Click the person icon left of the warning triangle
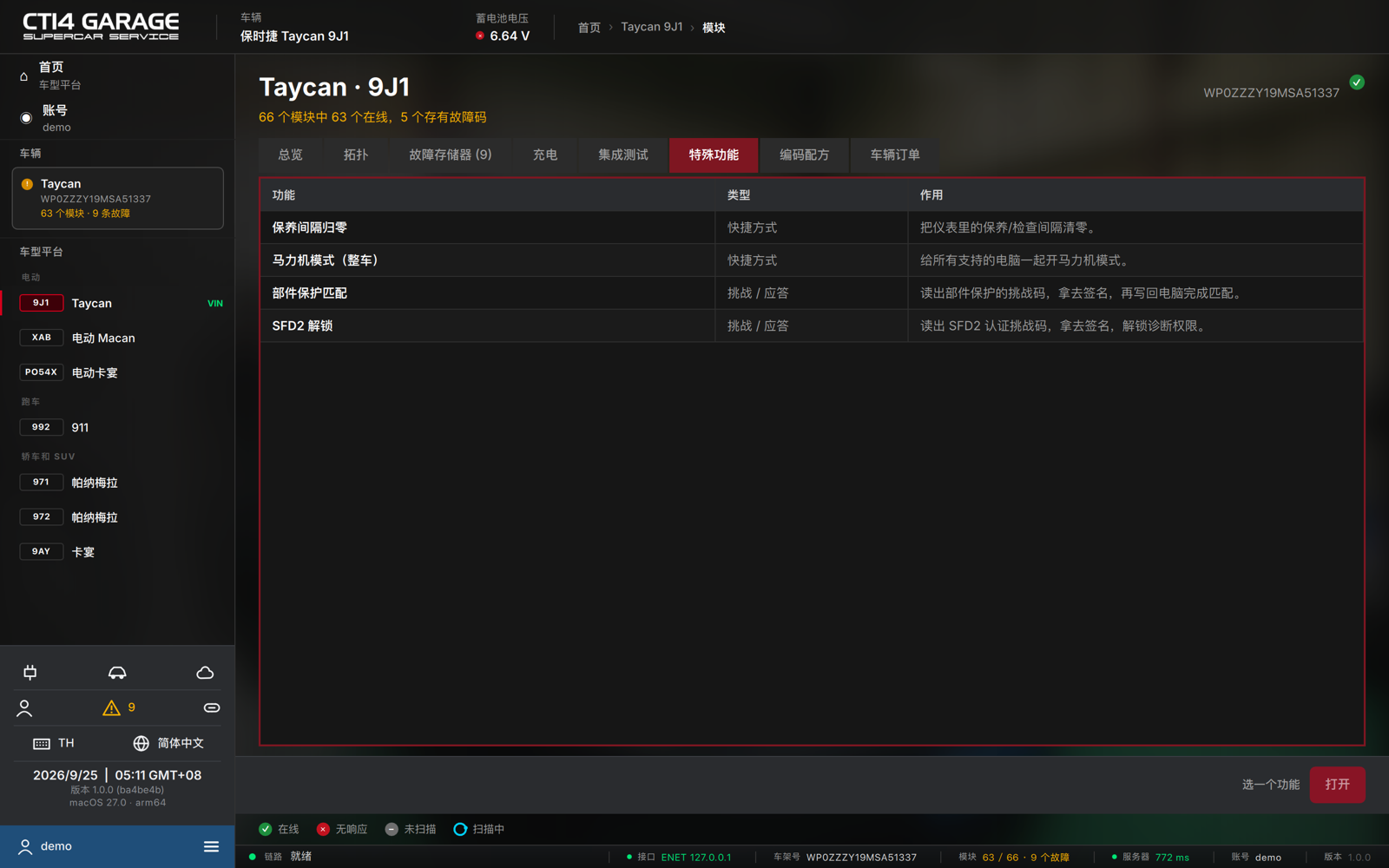Screen dimensions: 1389x868 pyautogui.click(x=24, y=708)
